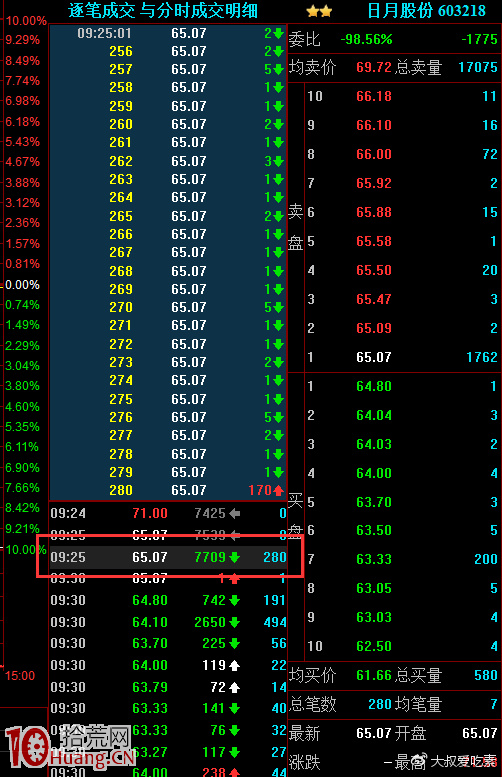Click the 09:30 row priced 64.10
Image resolution: width=502 pixels, height=777 pixels.
168,622
